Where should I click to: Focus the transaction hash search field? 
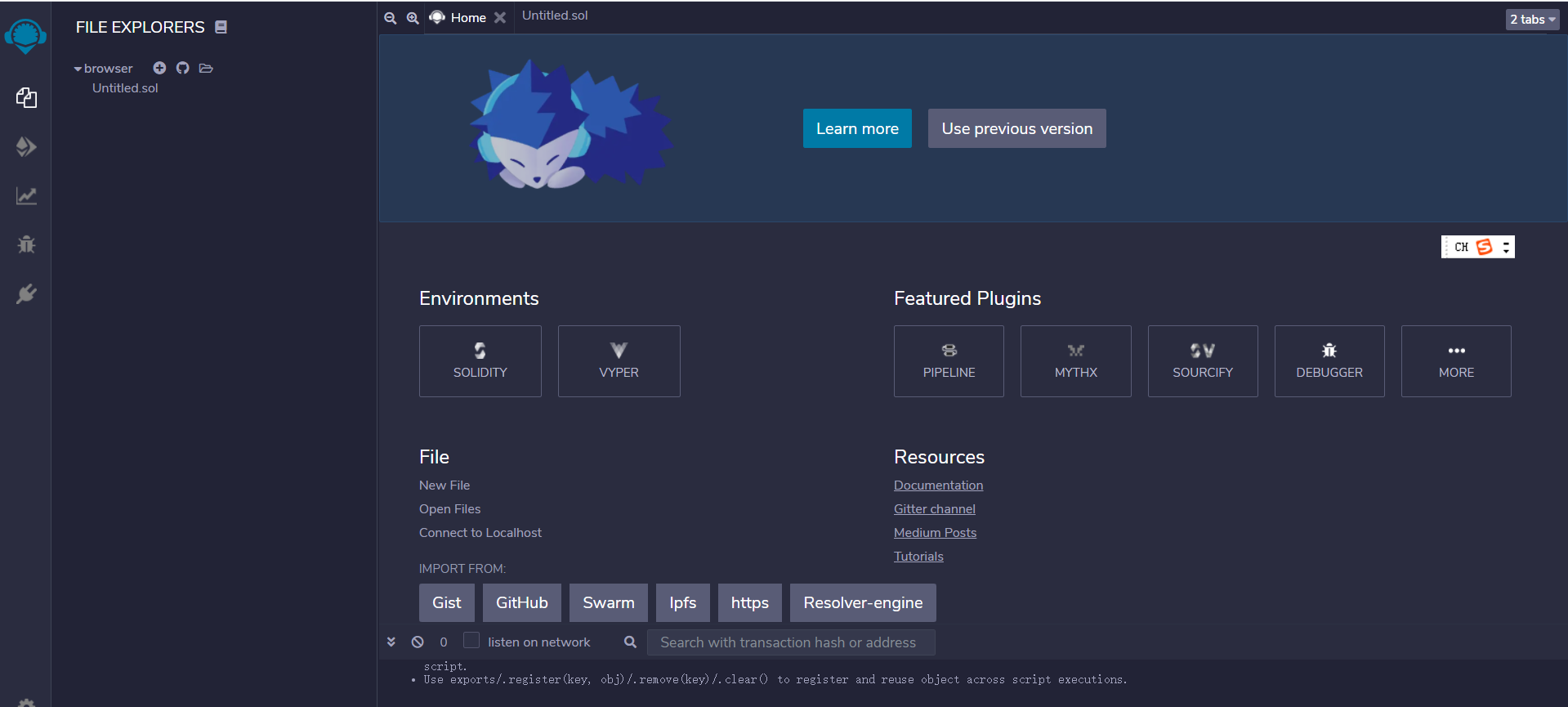(x=791, y=642)
